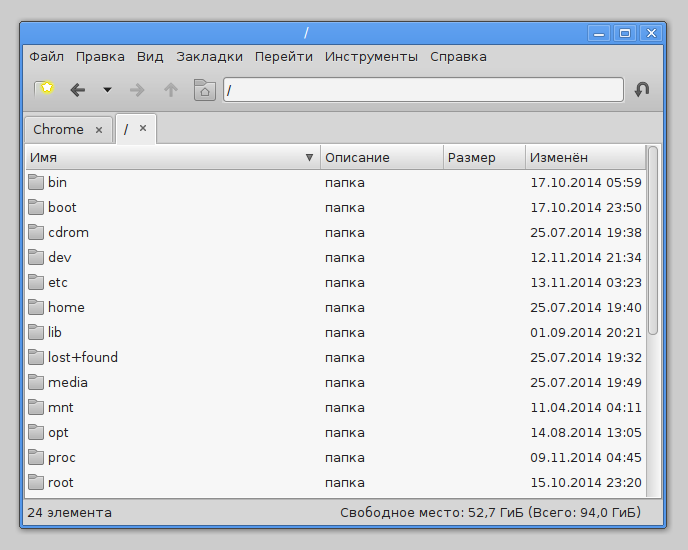Click папка description in the opt row
Viewport: 688px width, 550px height.
click(x=345, y=433)
